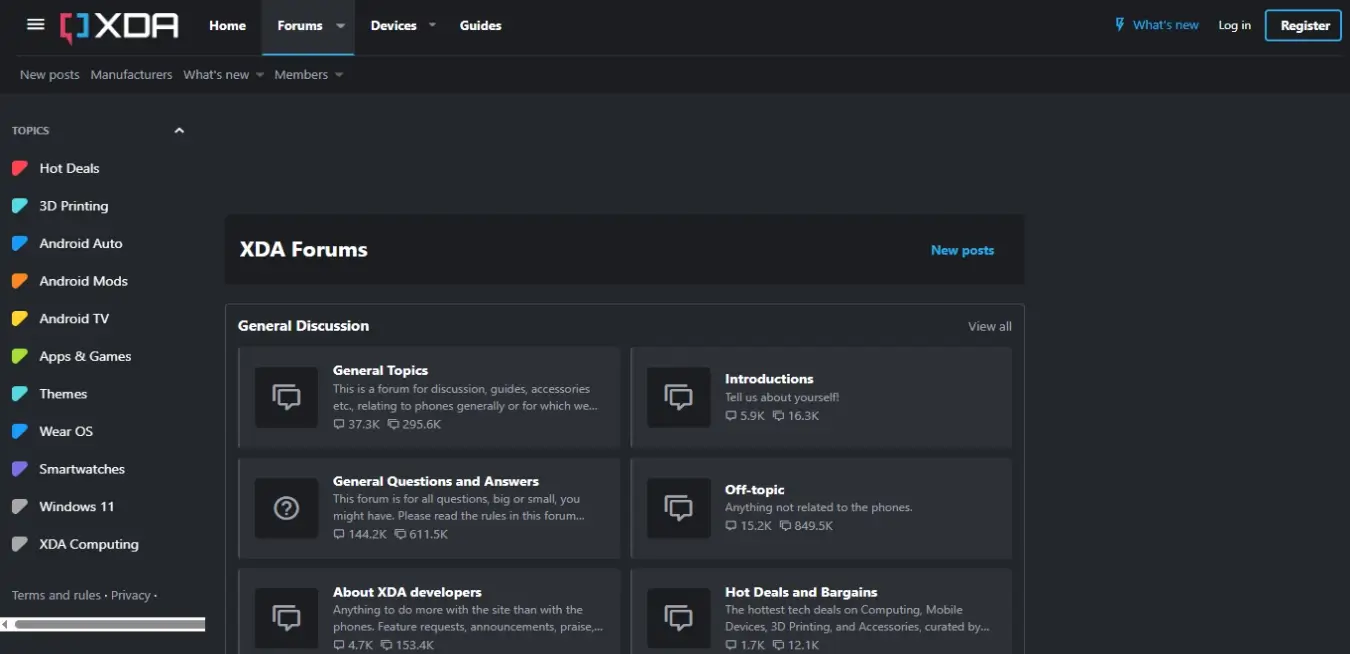The image size is (1350, 654).
Task: Click the messages count icon under Off-topic
Action: (x=785, y=526)
